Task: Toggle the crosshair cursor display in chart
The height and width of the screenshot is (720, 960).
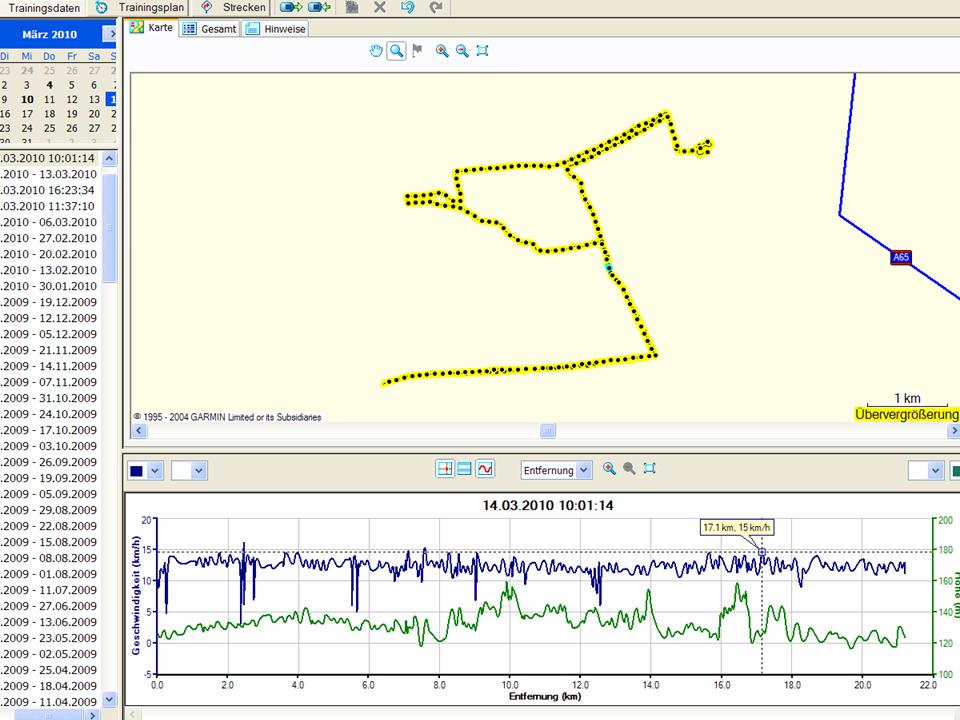Action: 445,469
